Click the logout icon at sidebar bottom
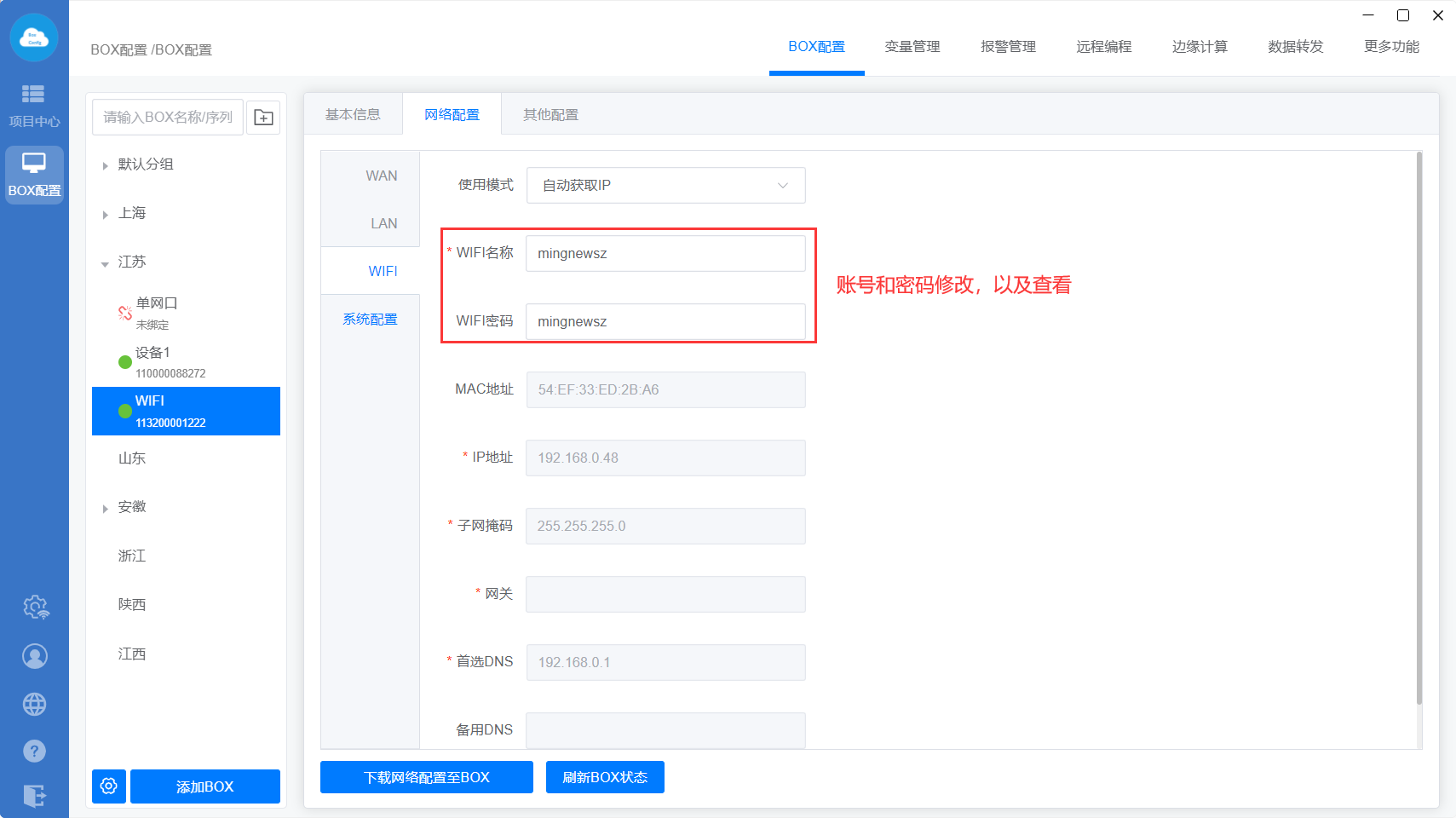The image size is (1456, 818). click(35, 796)
